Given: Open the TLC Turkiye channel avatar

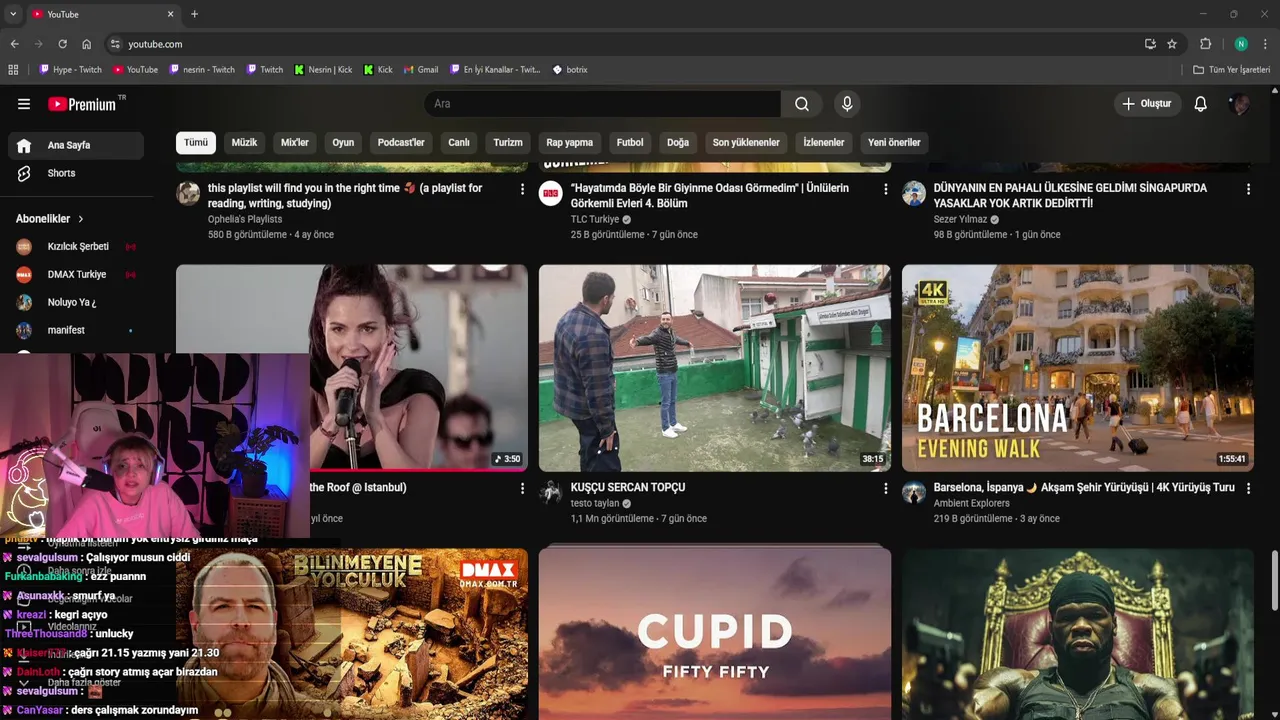Looking at the screenshot, I should click(551, 193).
